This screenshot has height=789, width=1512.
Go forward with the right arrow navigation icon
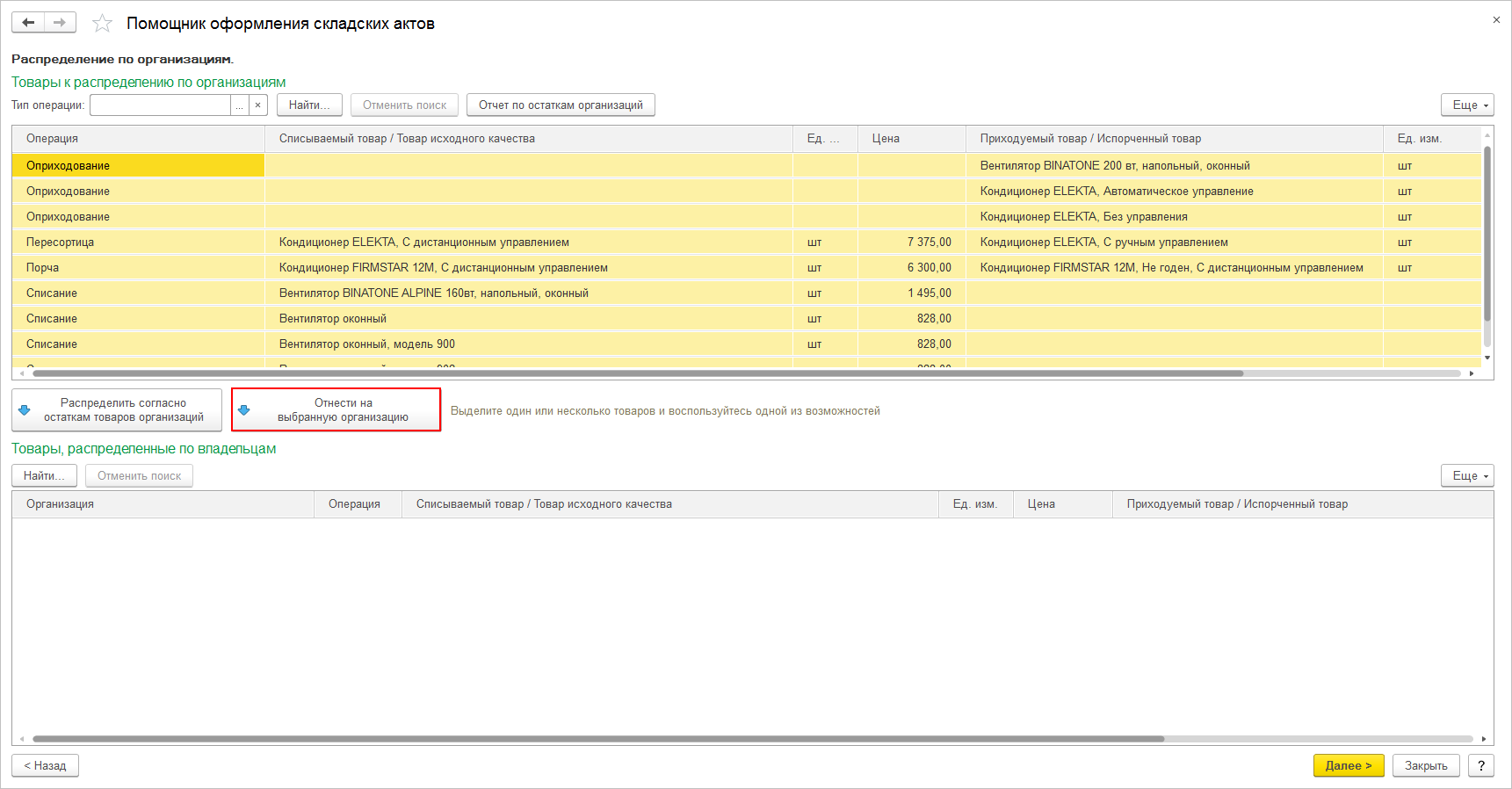60,23
